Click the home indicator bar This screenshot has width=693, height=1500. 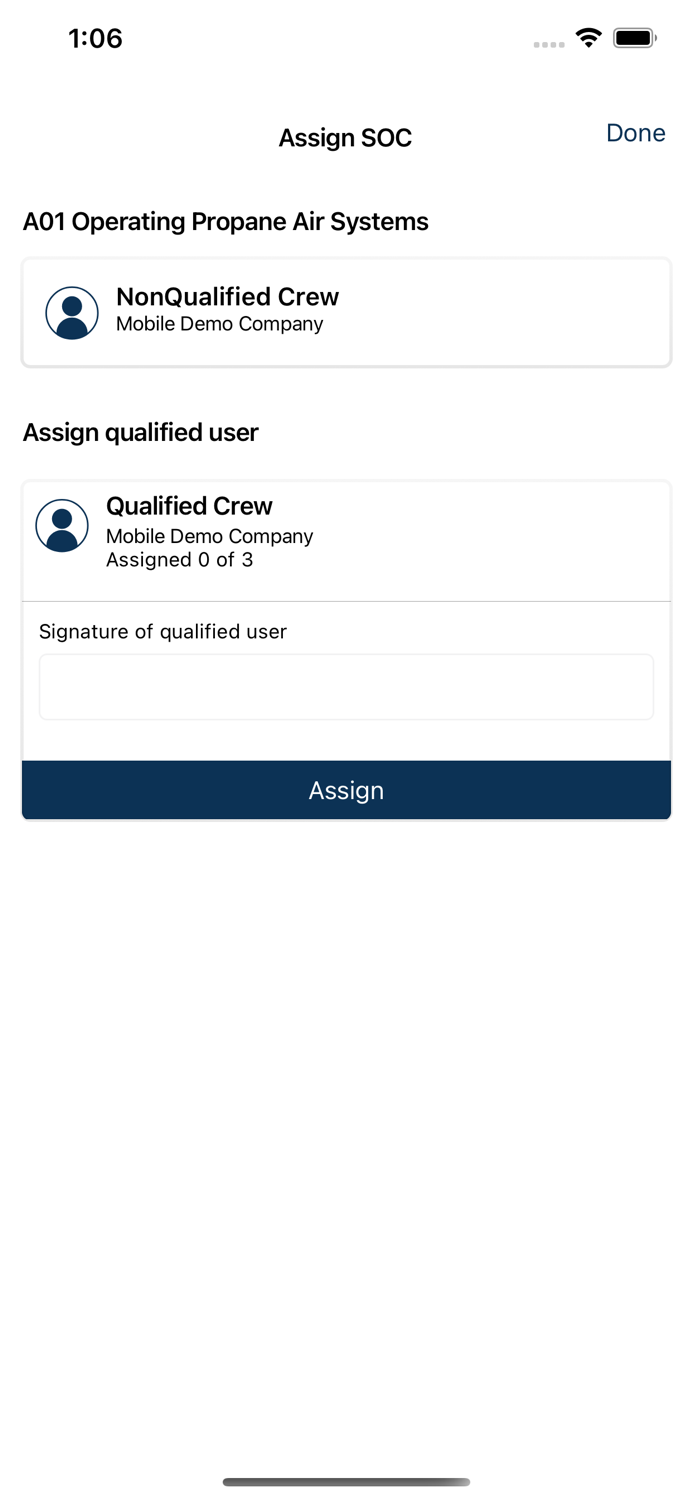(346, 1482)
